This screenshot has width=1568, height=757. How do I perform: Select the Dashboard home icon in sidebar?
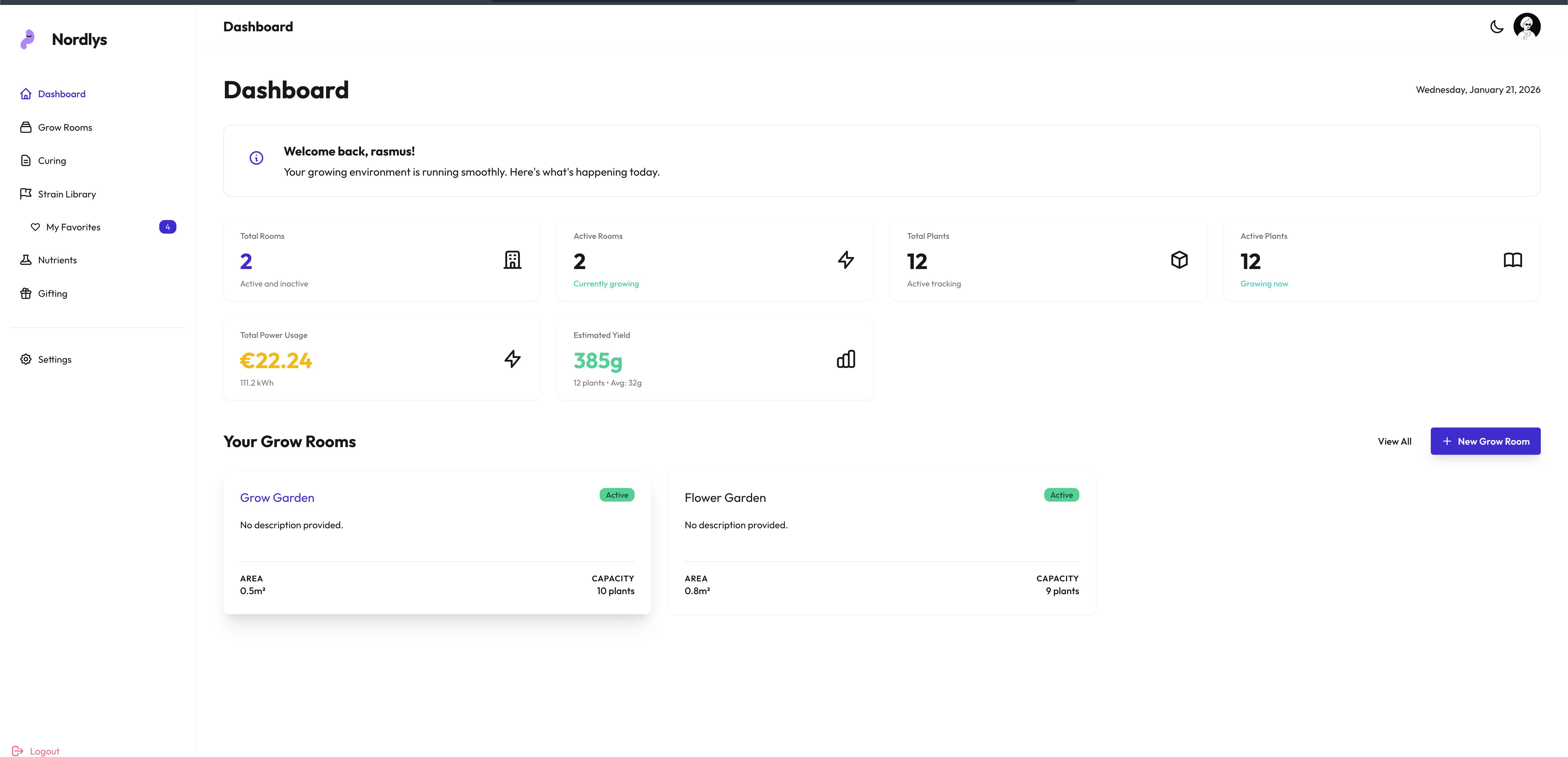(x=26, y=93)
